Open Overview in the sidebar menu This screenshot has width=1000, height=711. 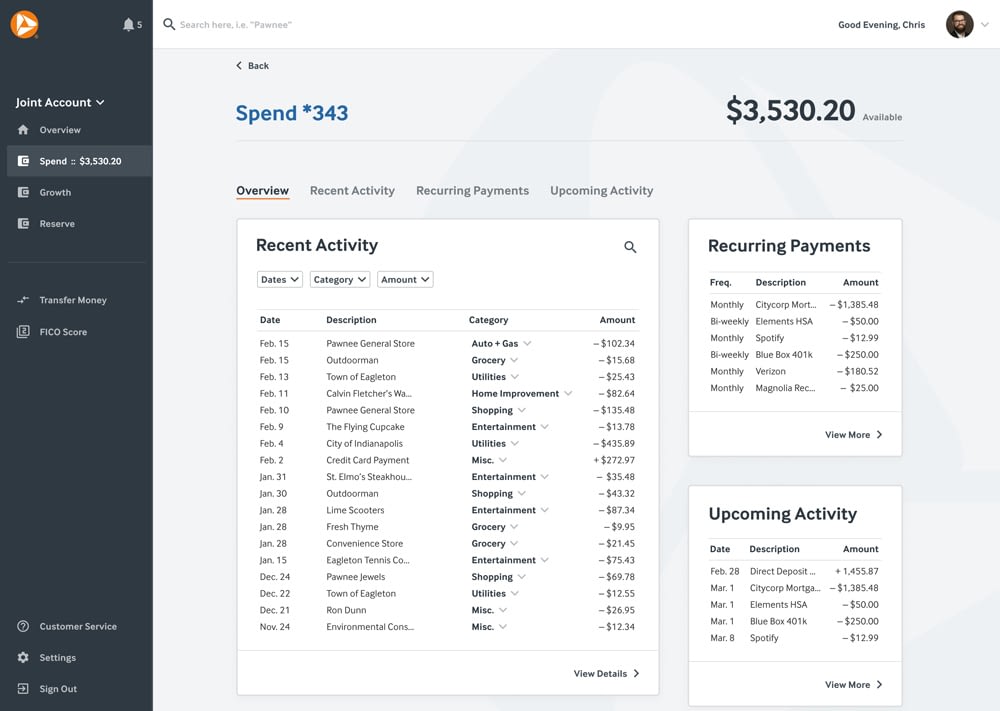[60, 129]
